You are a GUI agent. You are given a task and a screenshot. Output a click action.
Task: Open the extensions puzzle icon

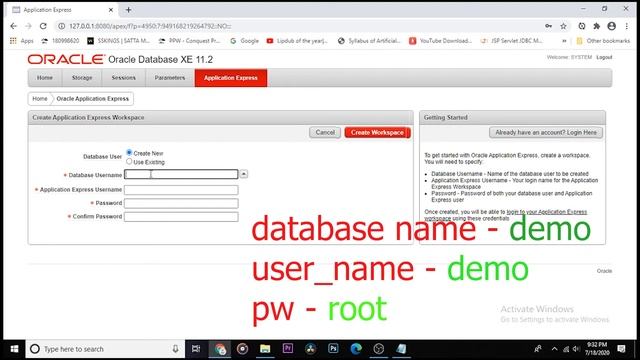tap(597, 26)
